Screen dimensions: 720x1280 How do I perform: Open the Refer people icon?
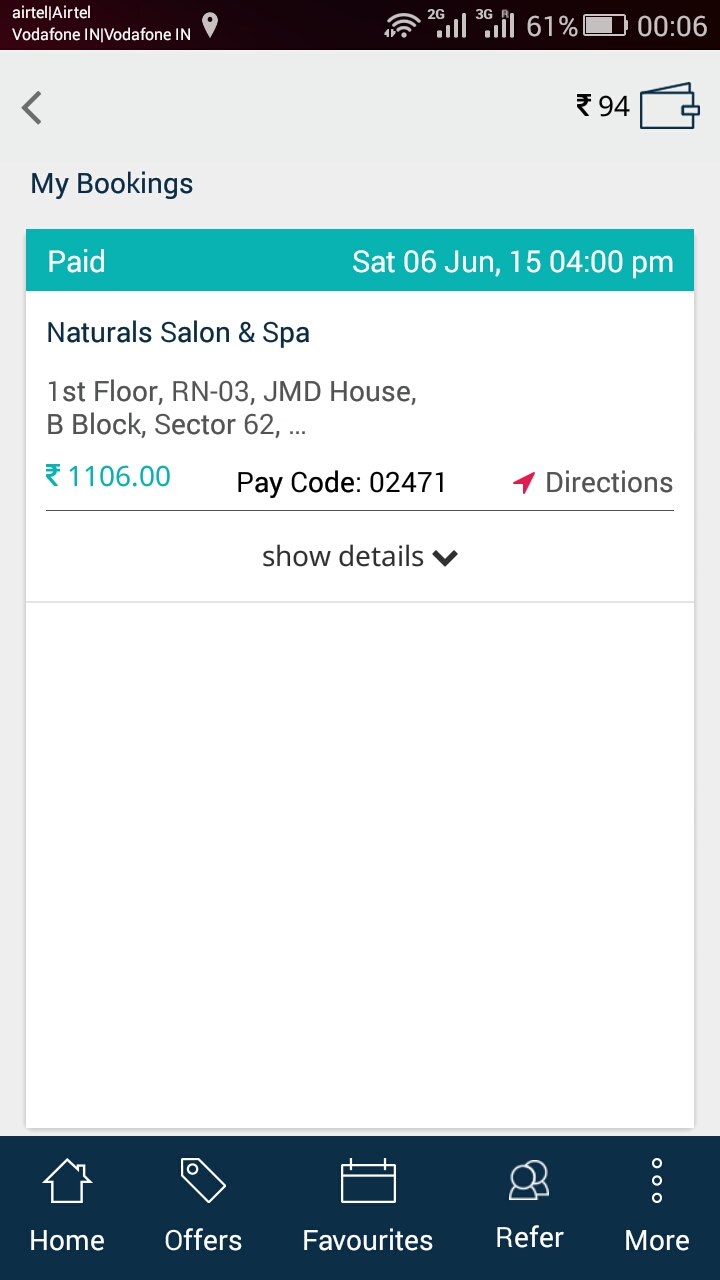(529, 1181)
